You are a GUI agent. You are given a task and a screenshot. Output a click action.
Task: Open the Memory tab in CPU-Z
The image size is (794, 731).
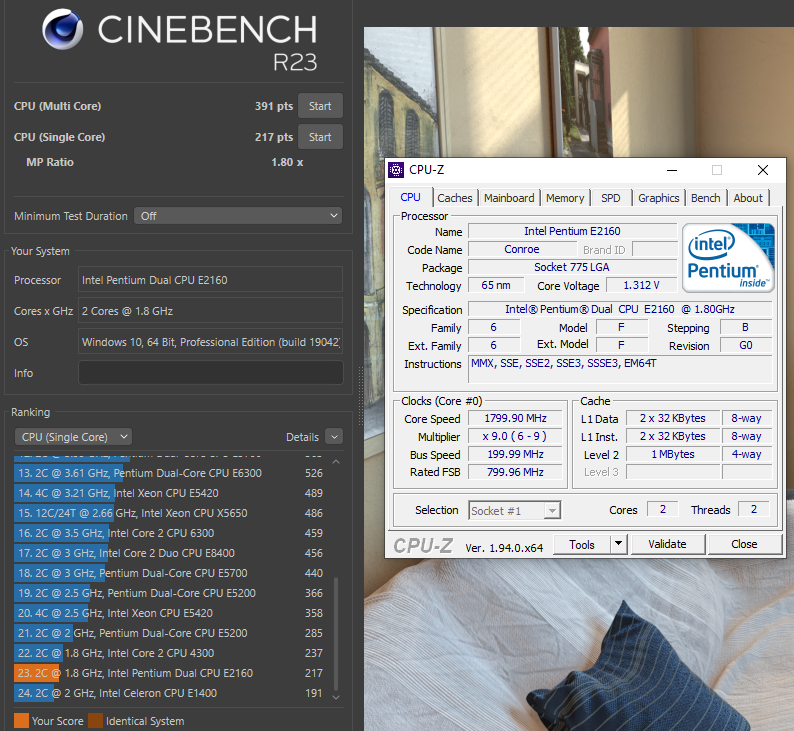pyautogui.click(x=565, y=198)
